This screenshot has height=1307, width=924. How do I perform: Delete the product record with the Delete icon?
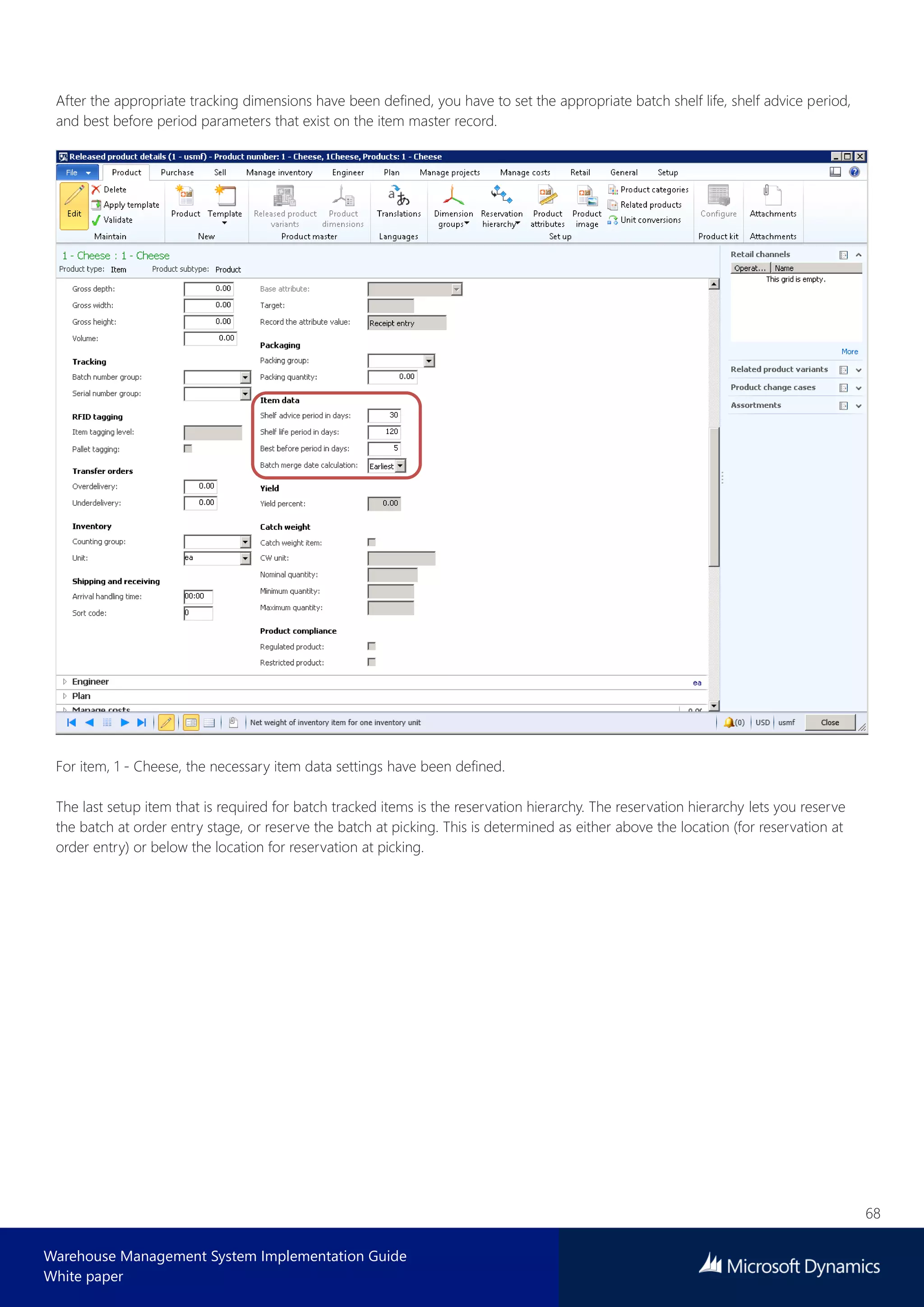(109, 190)
